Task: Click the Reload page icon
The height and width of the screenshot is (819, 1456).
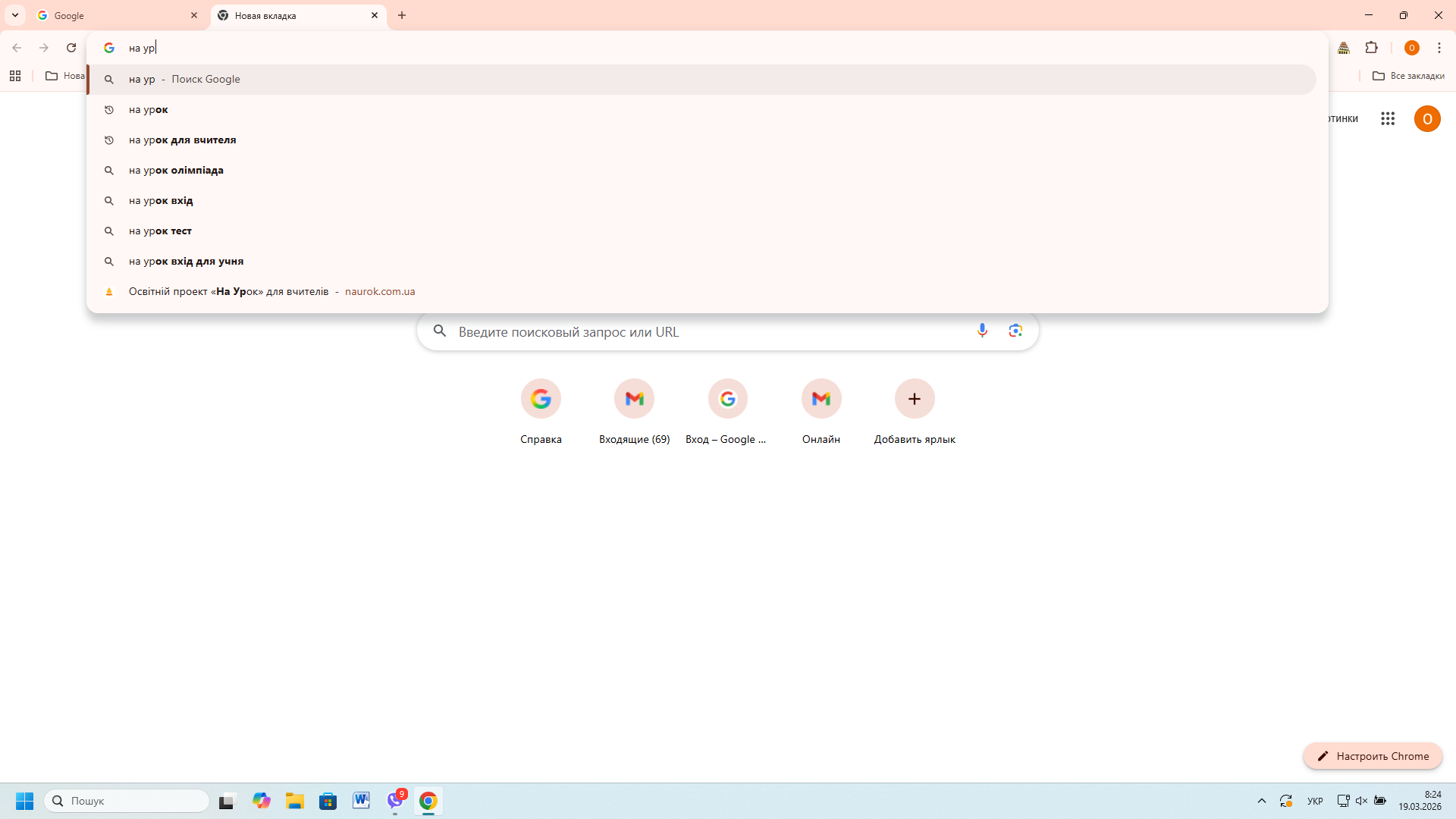Action: click(x=71, y=48)
